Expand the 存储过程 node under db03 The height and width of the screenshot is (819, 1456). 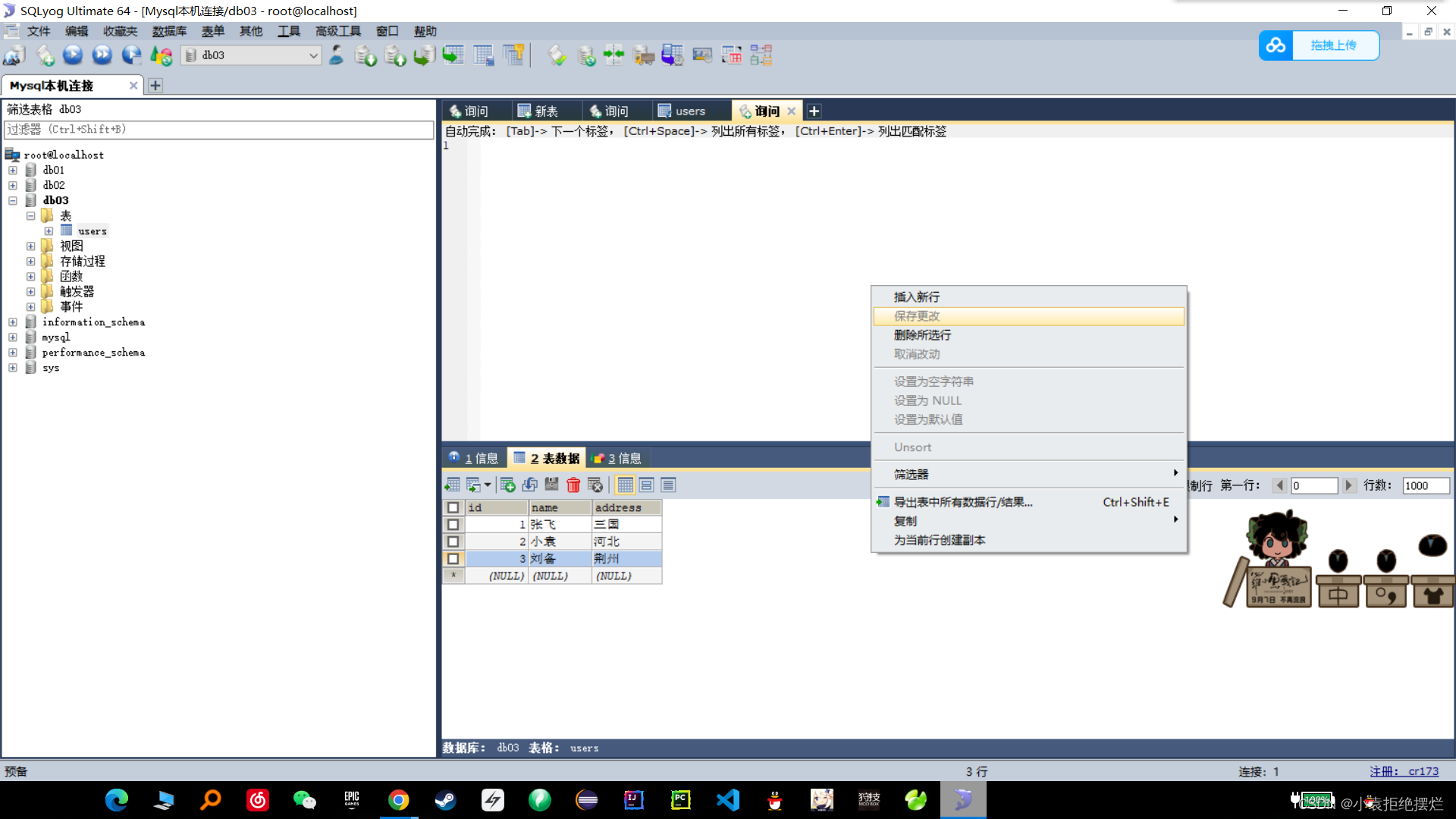point(30,261)
